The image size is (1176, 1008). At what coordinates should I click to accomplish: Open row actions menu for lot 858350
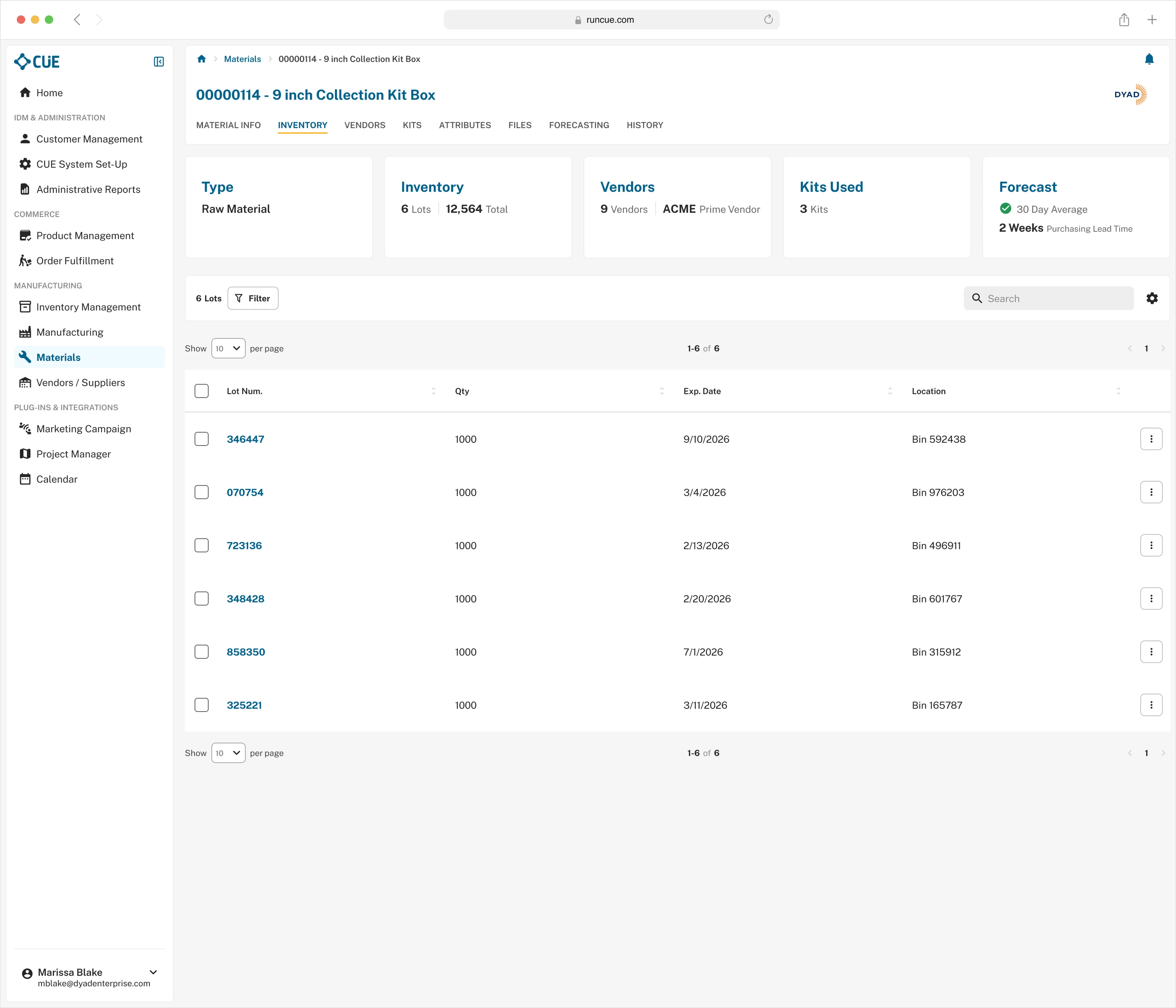coord(1151,652)
